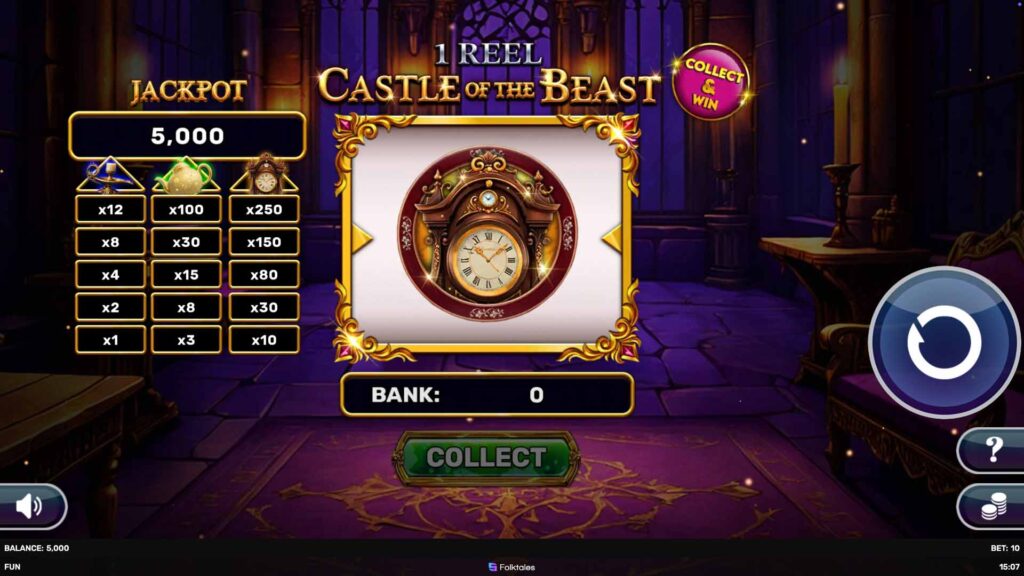Select the x100 multiplier cell

(x=186, y=210)
